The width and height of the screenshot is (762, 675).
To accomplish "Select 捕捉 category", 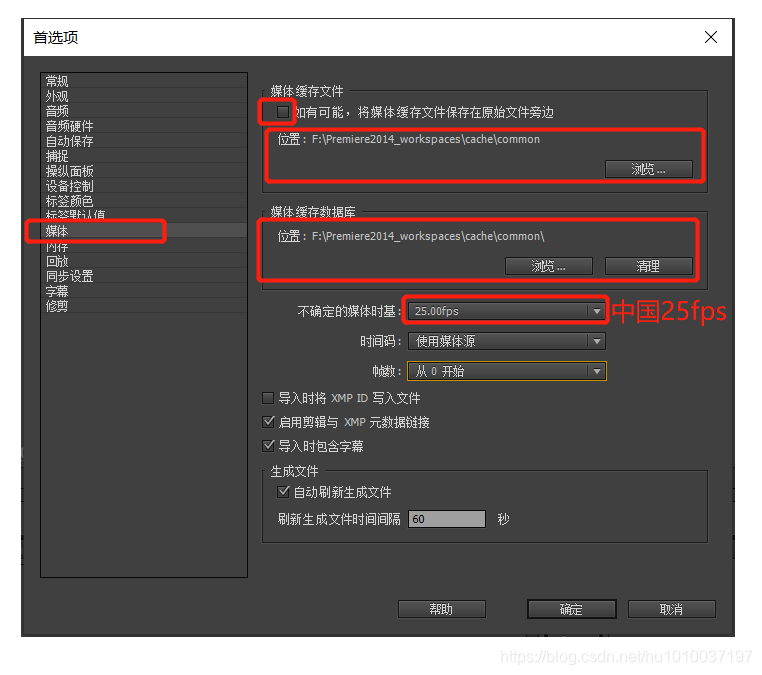I will (x=144, y=156).
